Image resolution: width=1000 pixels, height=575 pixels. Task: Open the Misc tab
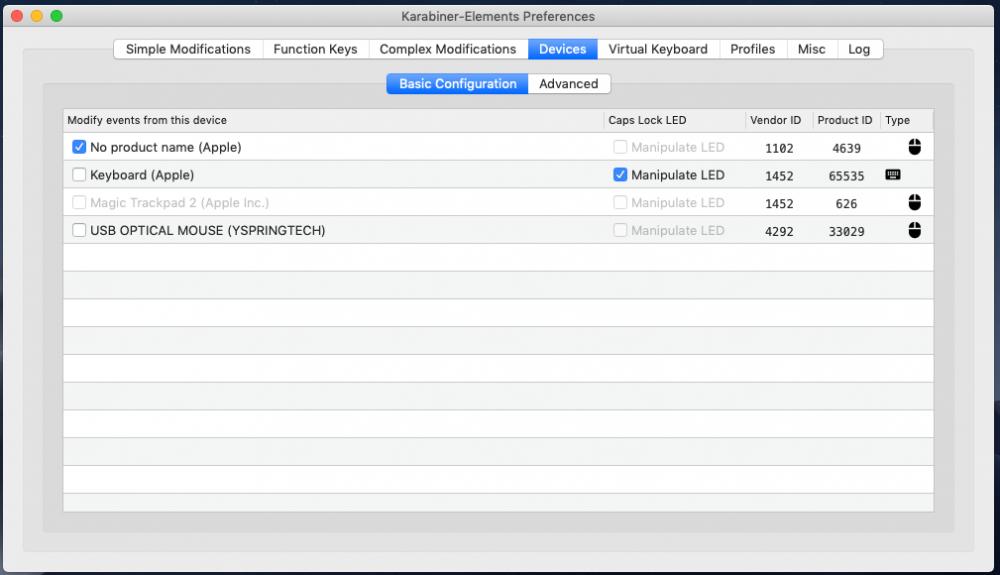click(811, 49)
